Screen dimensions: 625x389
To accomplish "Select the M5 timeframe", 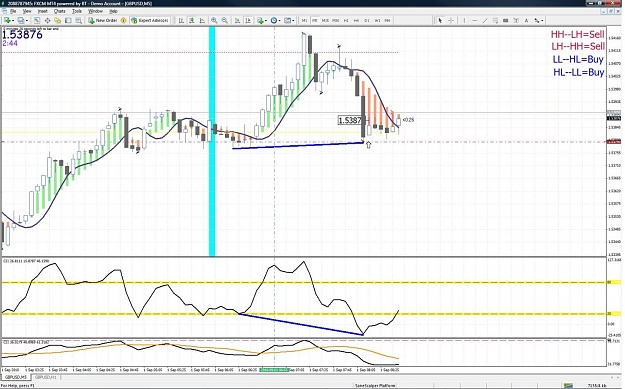I will (314, 20).
